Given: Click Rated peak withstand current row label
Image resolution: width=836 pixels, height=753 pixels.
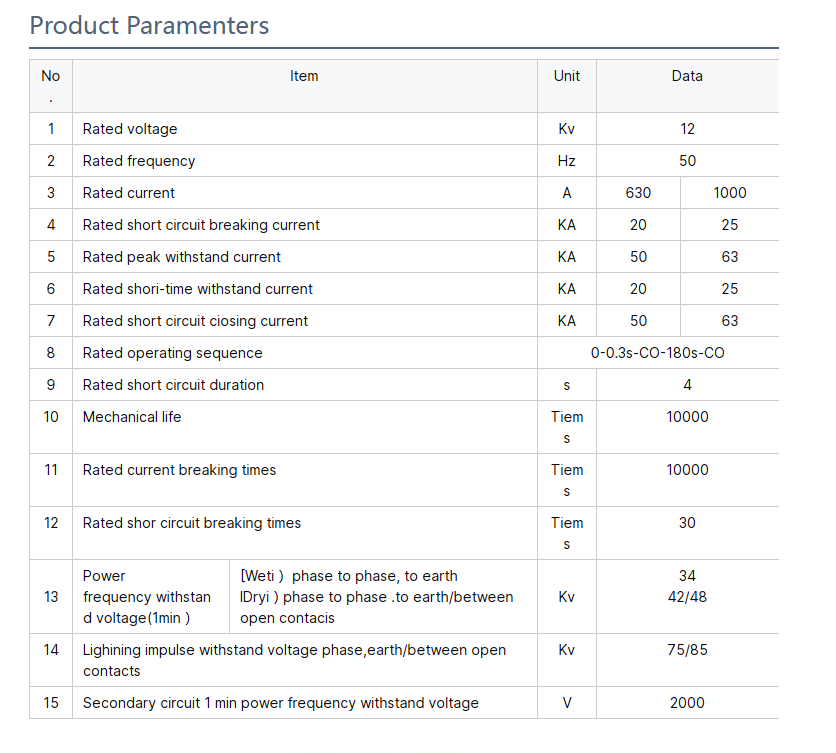Looking at the screenshot, I should click(182, 257).
